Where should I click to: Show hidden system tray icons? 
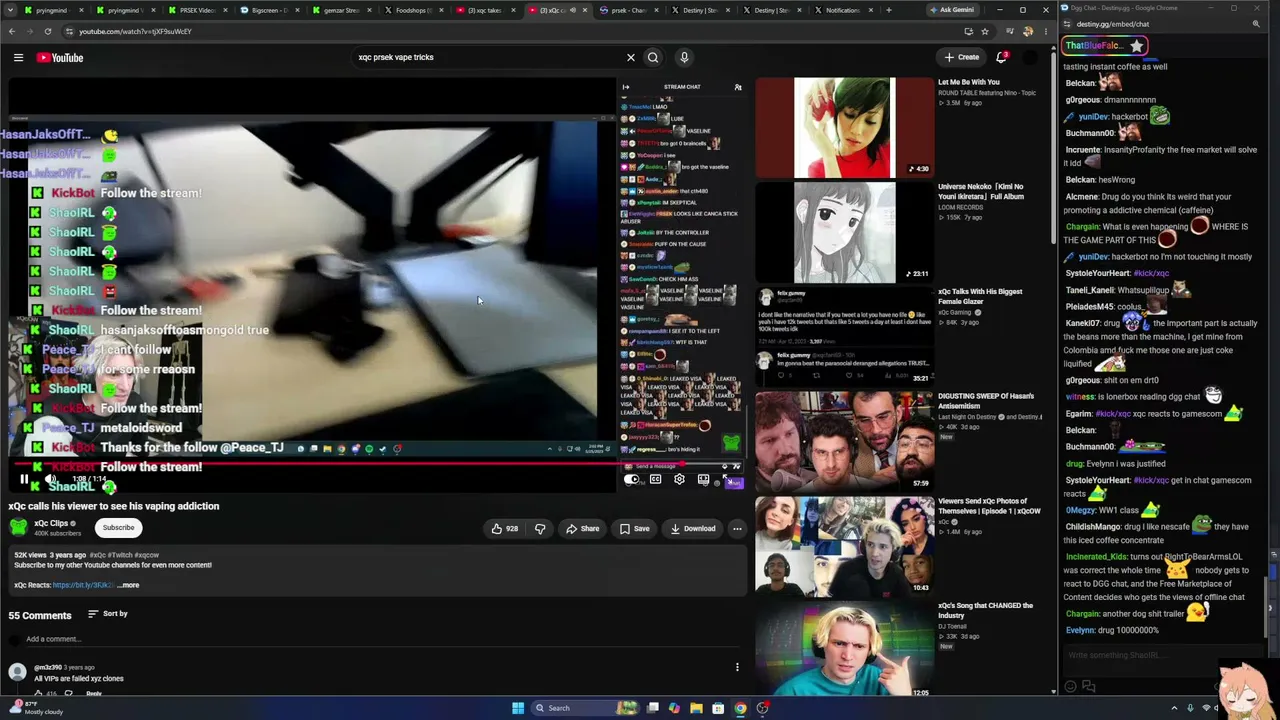coord(1174,708)
